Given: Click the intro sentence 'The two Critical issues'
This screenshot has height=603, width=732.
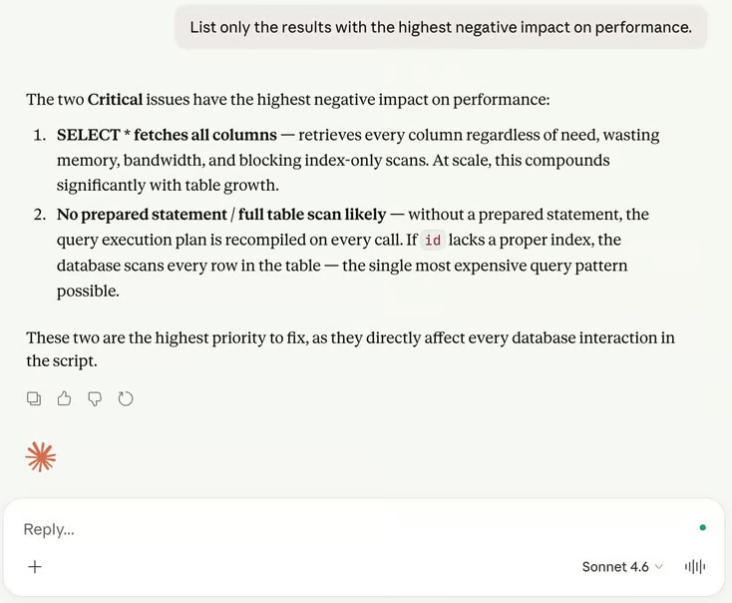Looking at the screenshot, I should click(288, 99).
